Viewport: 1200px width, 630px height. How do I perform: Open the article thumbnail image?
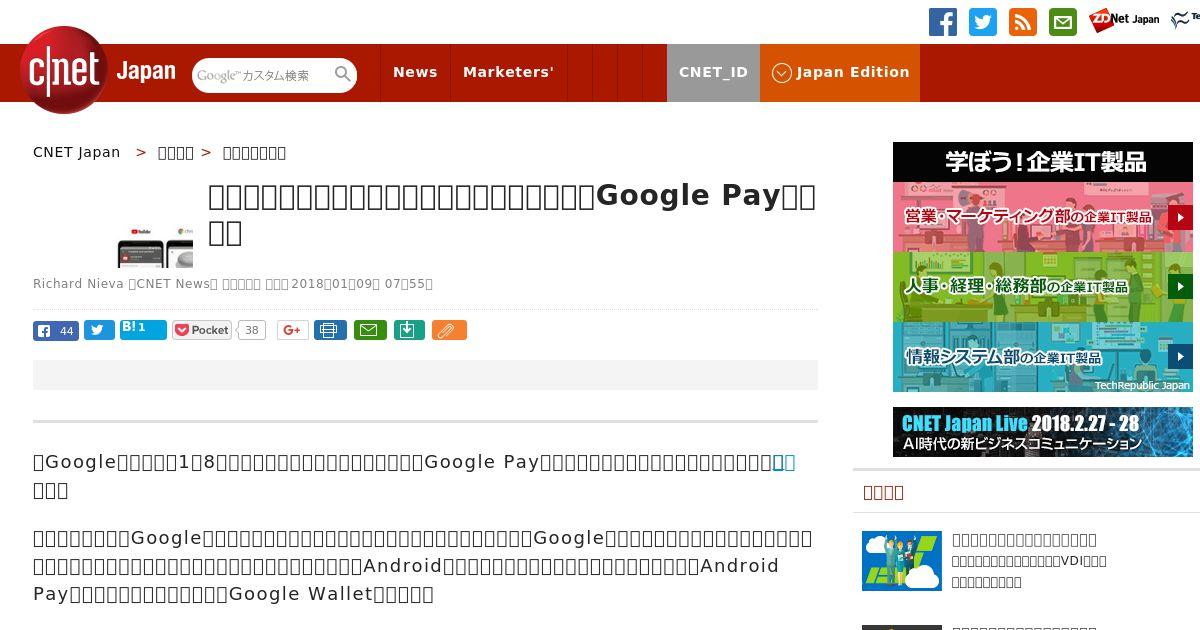(155, 246)
